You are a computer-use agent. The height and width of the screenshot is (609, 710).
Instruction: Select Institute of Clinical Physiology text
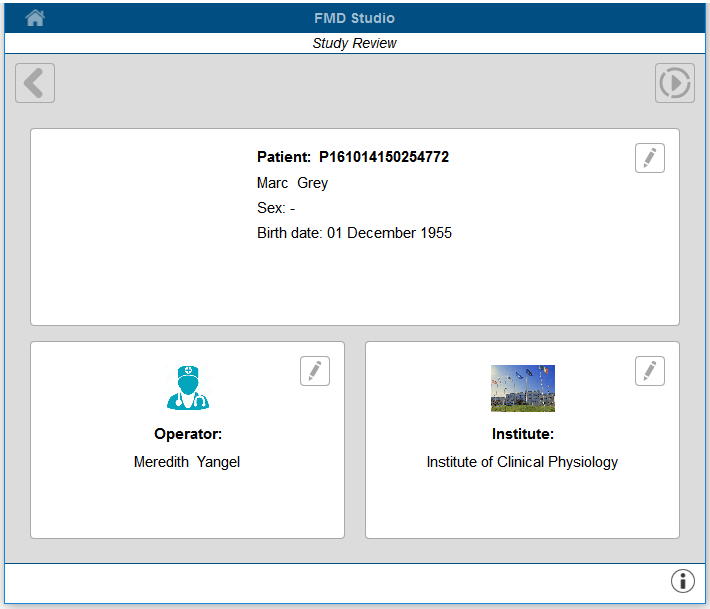tap(522, 462)
